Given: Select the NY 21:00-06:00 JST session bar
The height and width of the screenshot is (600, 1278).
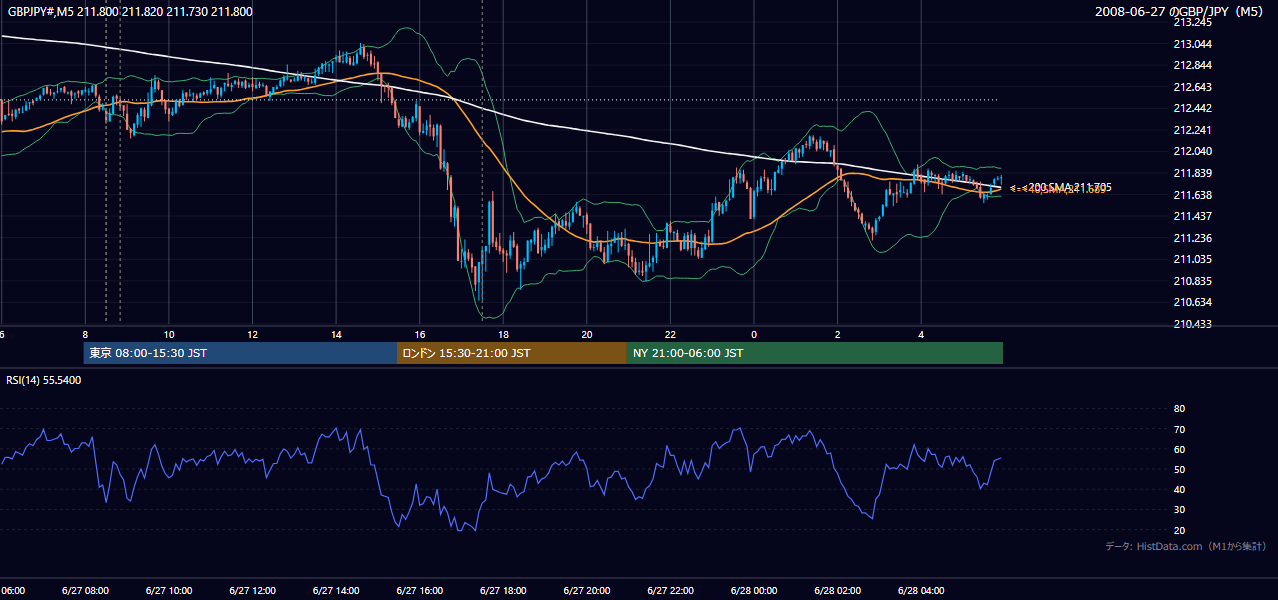Looking at the screenshot, I should [815, 353].
